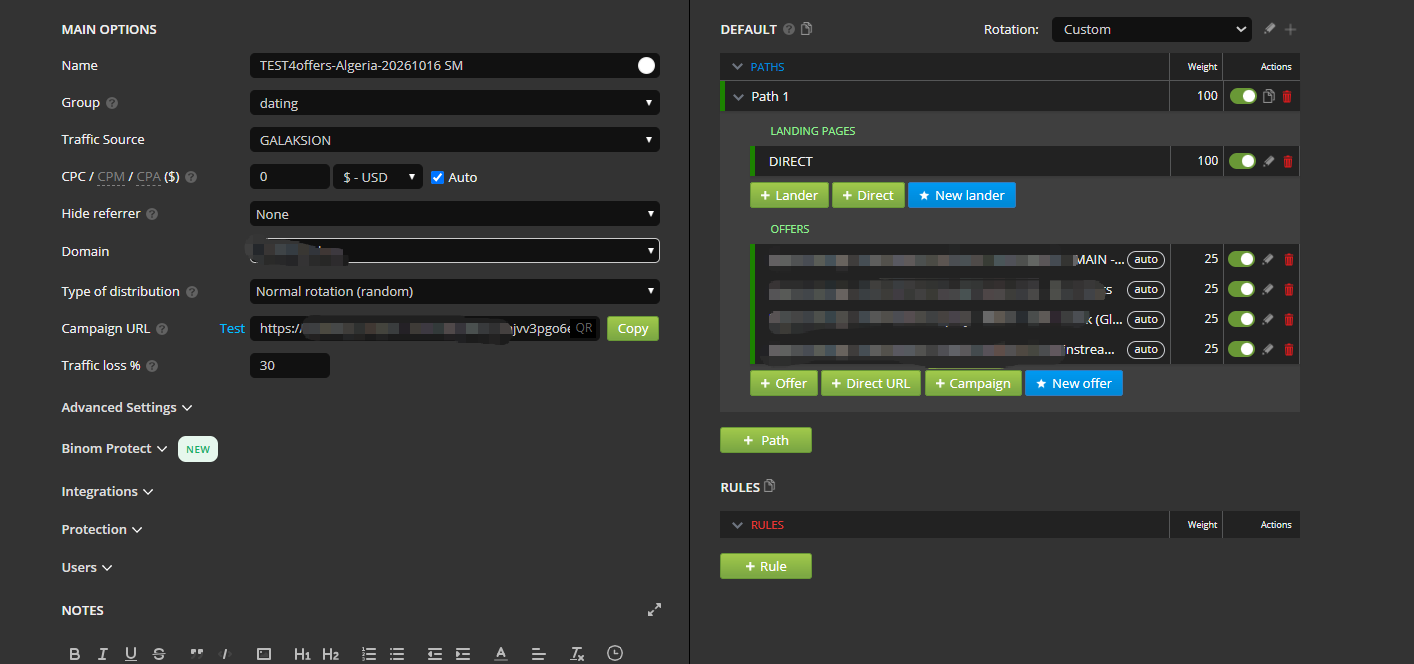Expand the Users section
The image size is (1414, 664).
click(87, 567)
